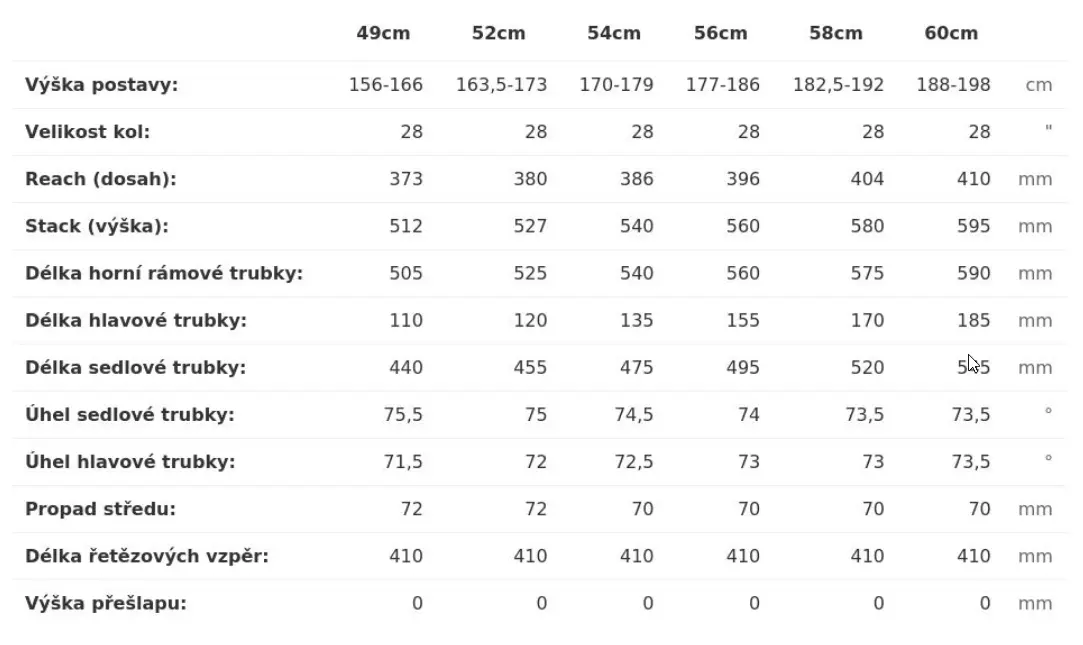Screen dimensions: 1083x645
Task: Select the Výška přešlapu row label
Action: (105, 603)
